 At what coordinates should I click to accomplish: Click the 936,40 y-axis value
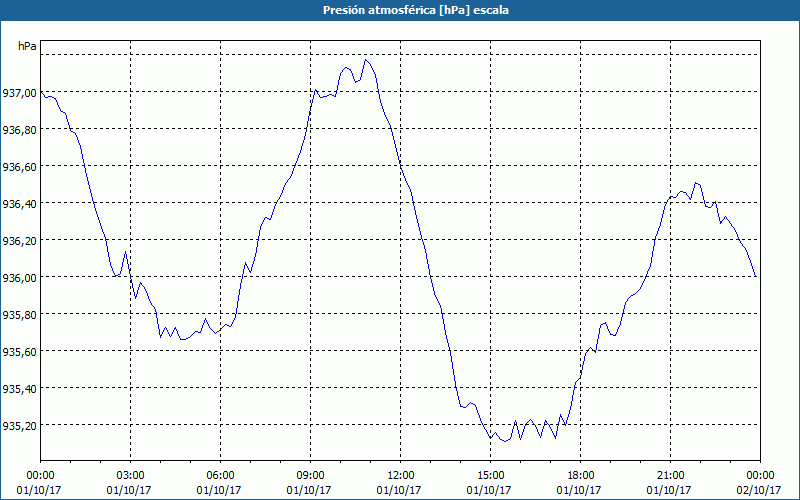tap(19, 204)
